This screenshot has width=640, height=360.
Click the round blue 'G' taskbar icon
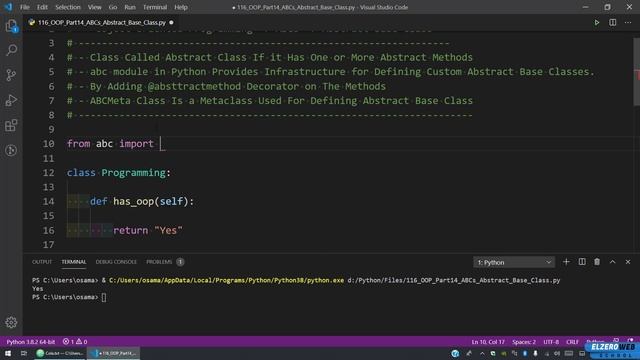point(455,353)
